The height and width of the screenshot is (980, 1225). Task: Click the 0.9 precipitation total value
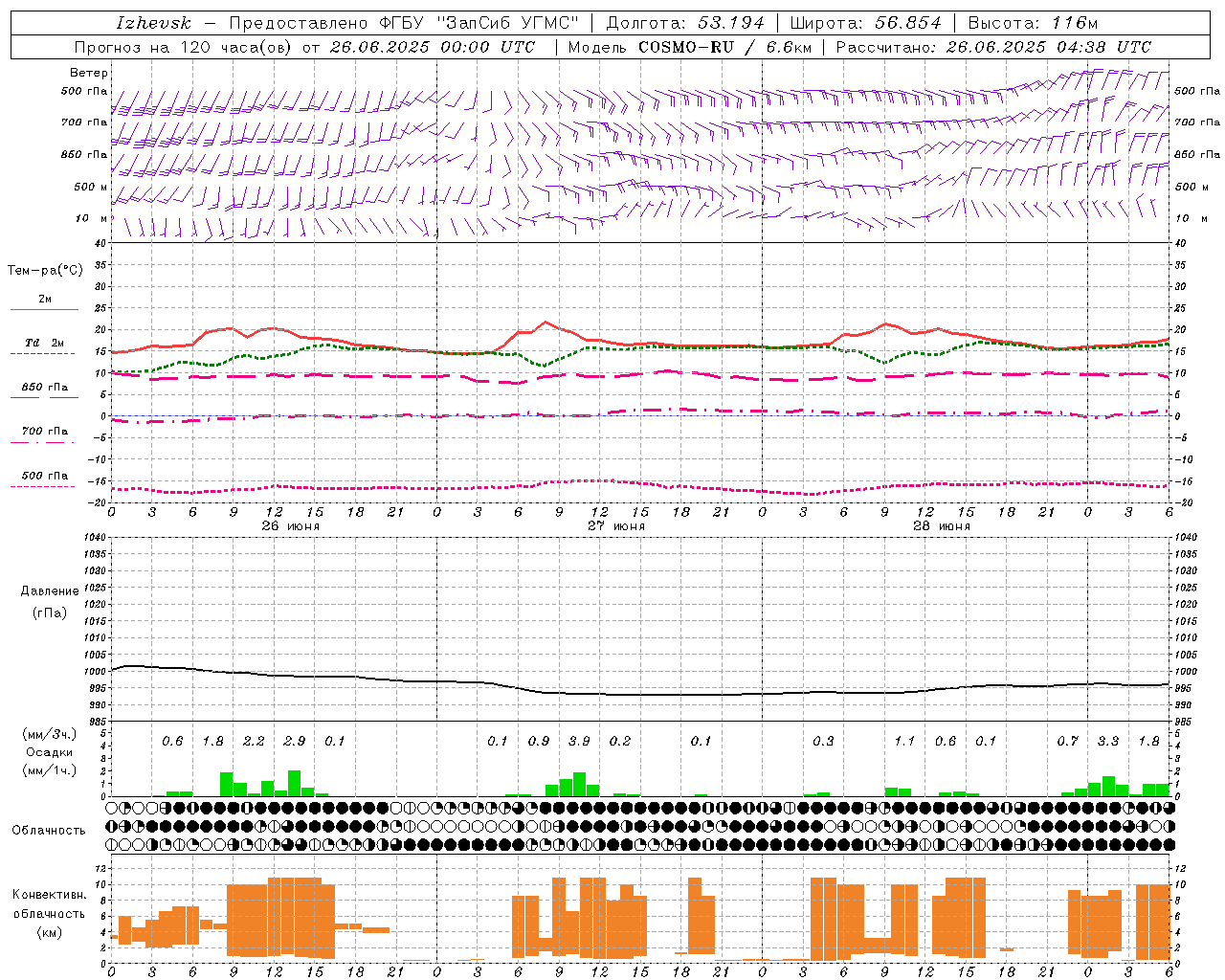pos(539,742)
